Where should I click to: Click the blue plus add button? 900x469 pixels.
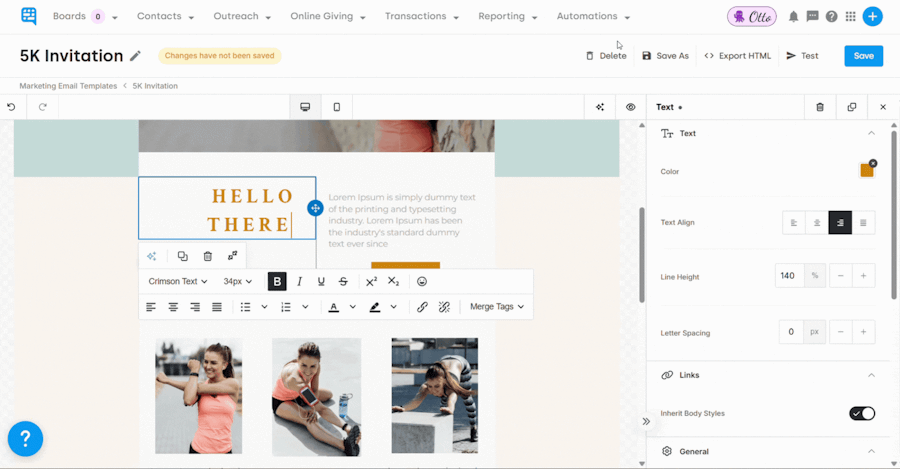[872, 17]
